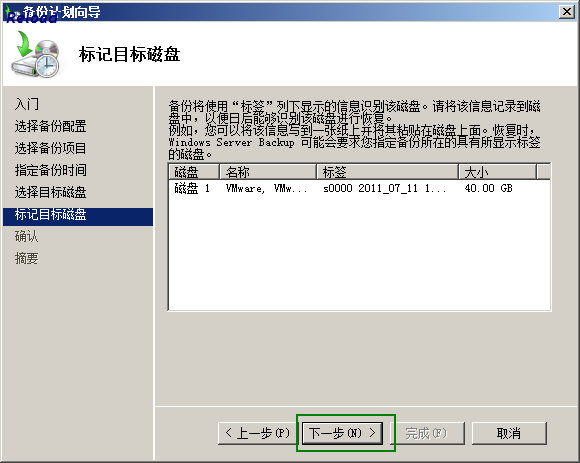Click the 确认 step in sidebar

click(26, 236)
